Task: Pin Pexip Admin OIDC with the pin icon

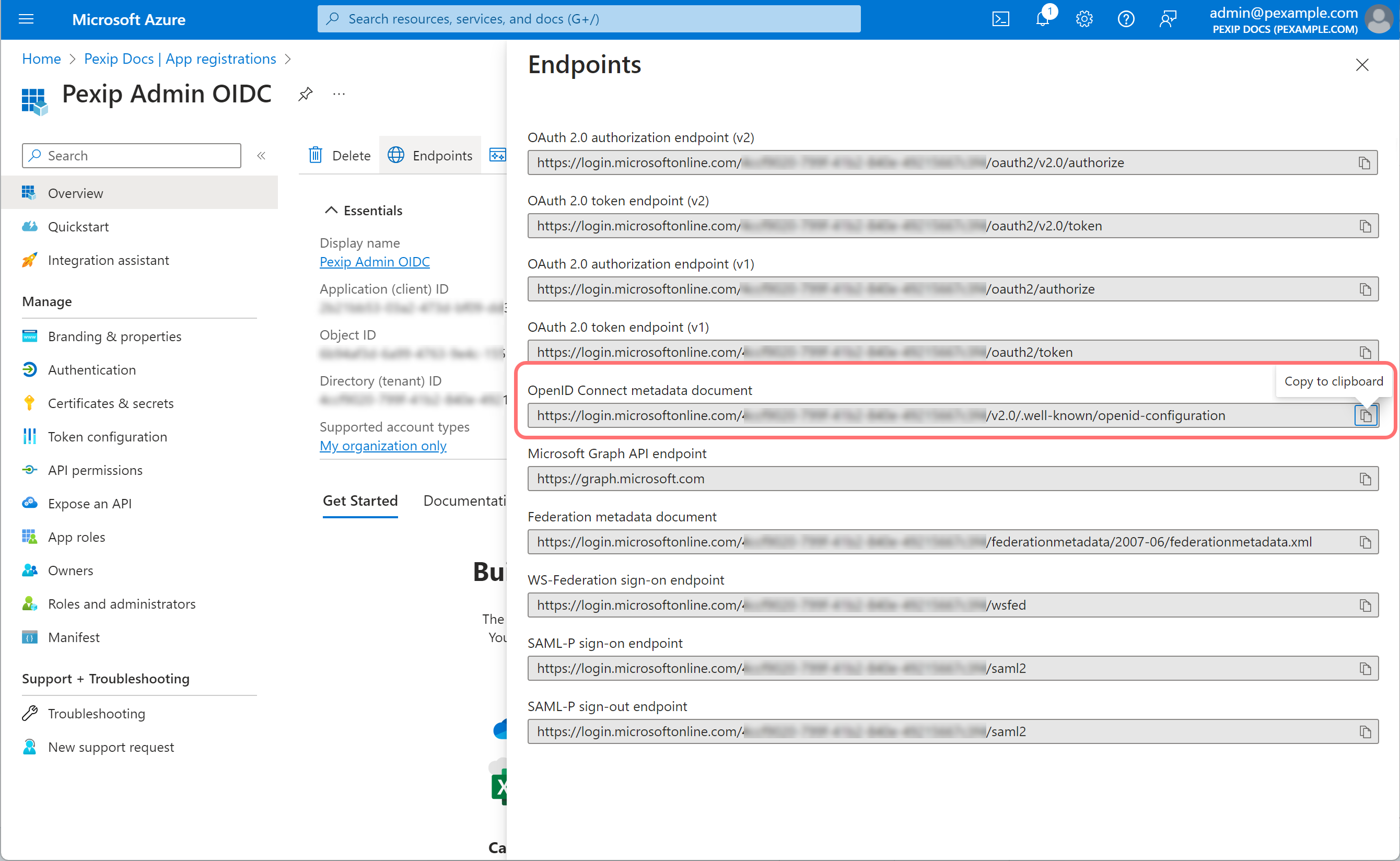Action: 305,94
